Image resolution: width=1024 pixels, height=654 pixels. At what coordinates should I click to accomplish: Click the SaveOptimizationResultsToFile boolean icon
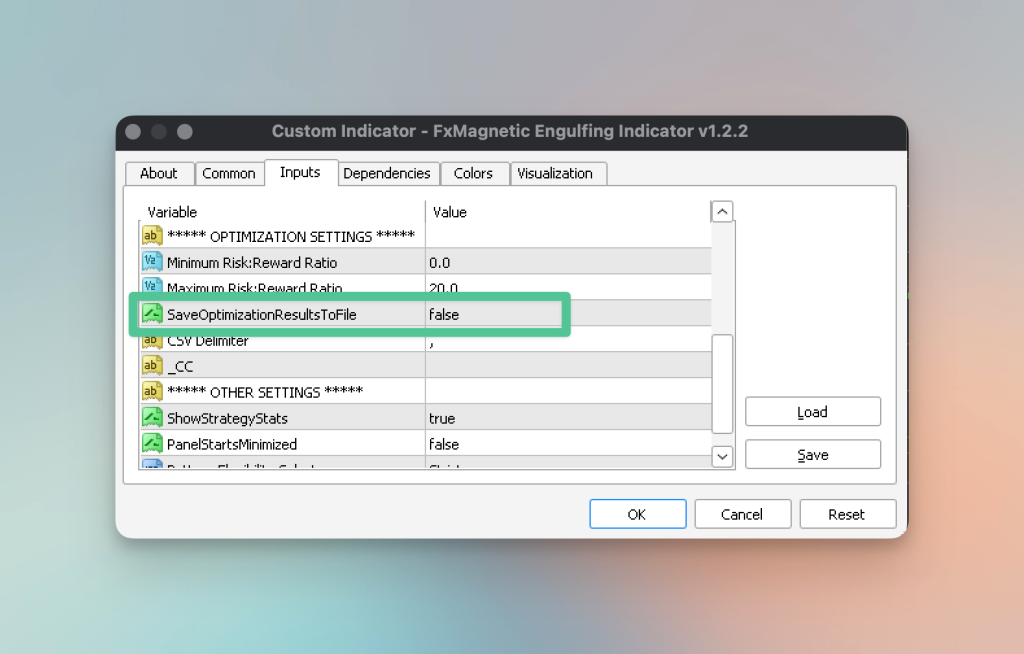(150, 314)
